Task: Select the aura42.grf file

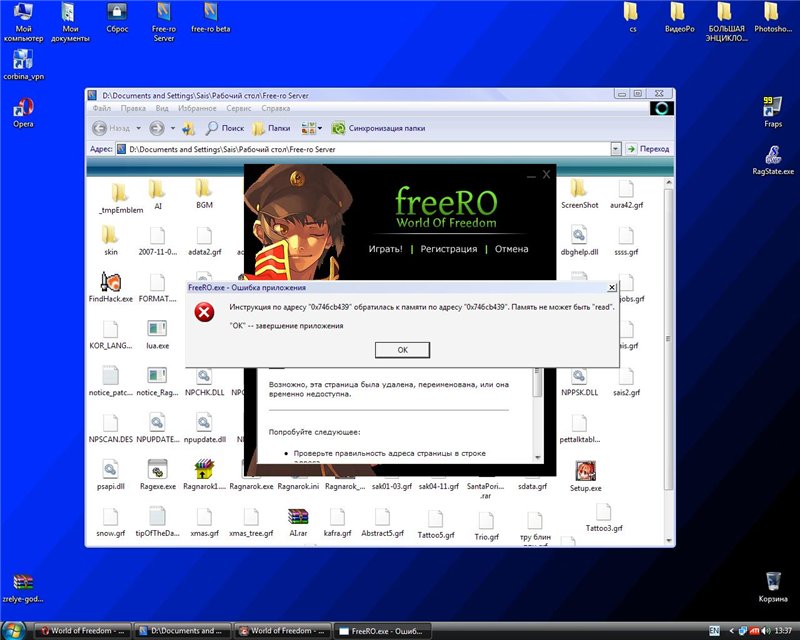Action: [x=627, y=194]
